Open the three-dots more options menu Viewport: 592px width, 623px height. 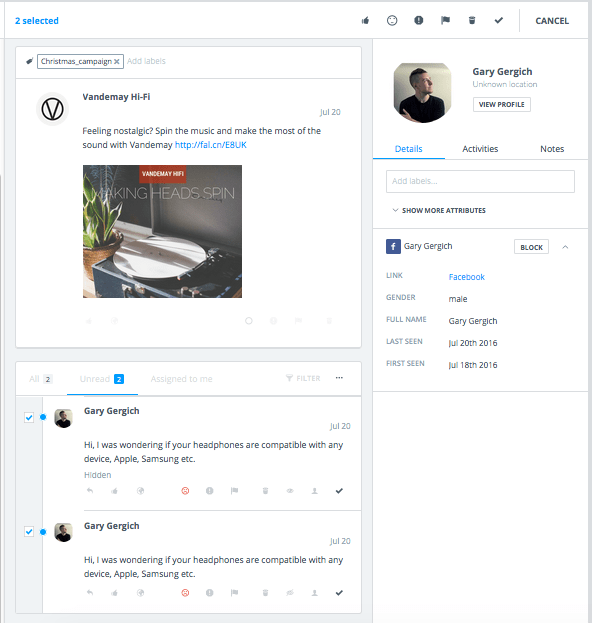click(339, 378)
